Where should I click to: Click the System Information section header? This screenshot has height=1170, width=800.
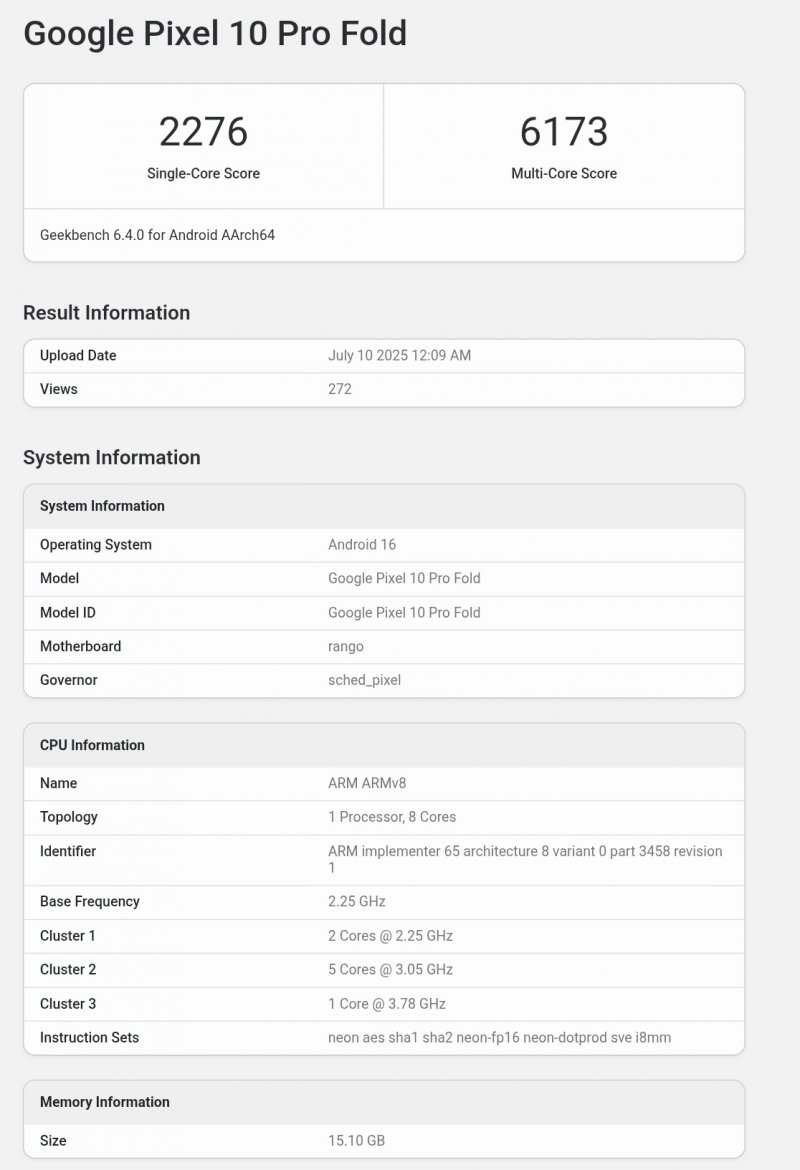112,457
